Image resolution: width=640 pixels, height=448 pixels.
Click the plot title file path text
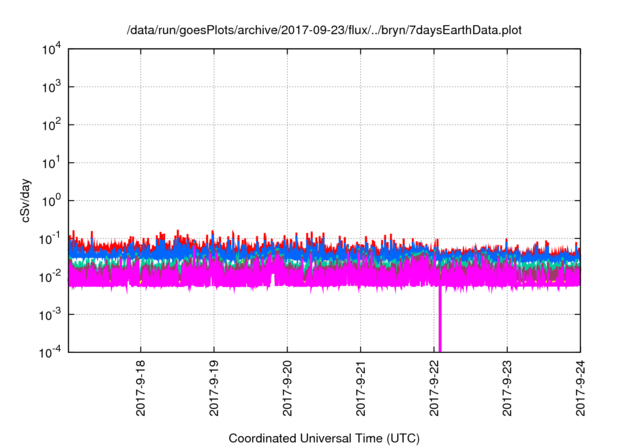[x=324, y=30]
